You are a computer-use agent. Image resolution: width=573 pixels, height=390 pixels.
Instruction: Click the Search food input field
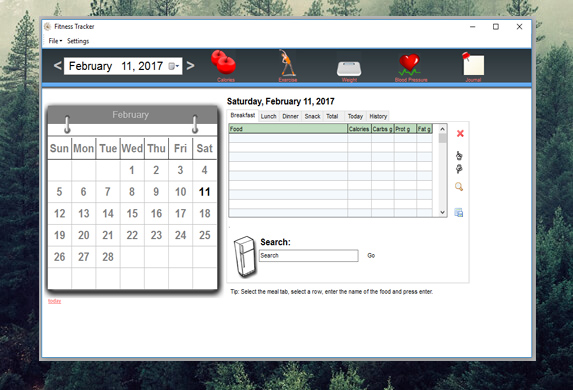(309, 255)
